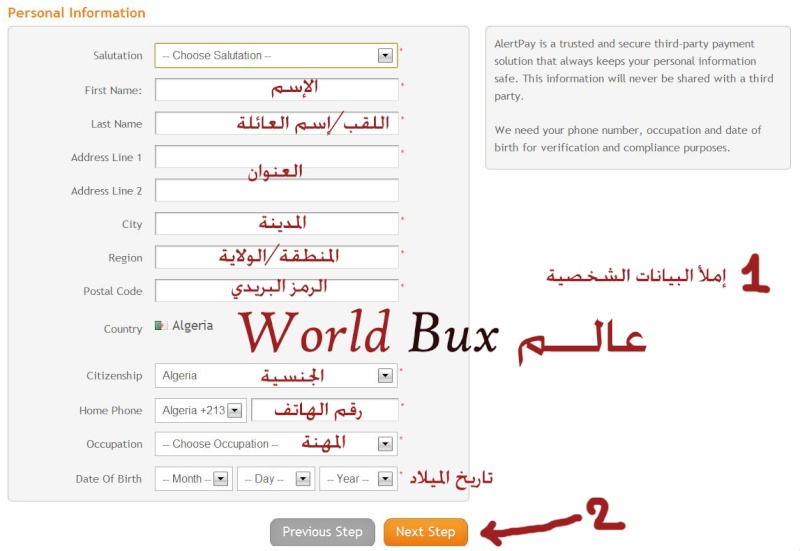This screenshot has width=800, height=551.
Task: Click the 'We need your phone number' paragraph
Action: point(628,139)
